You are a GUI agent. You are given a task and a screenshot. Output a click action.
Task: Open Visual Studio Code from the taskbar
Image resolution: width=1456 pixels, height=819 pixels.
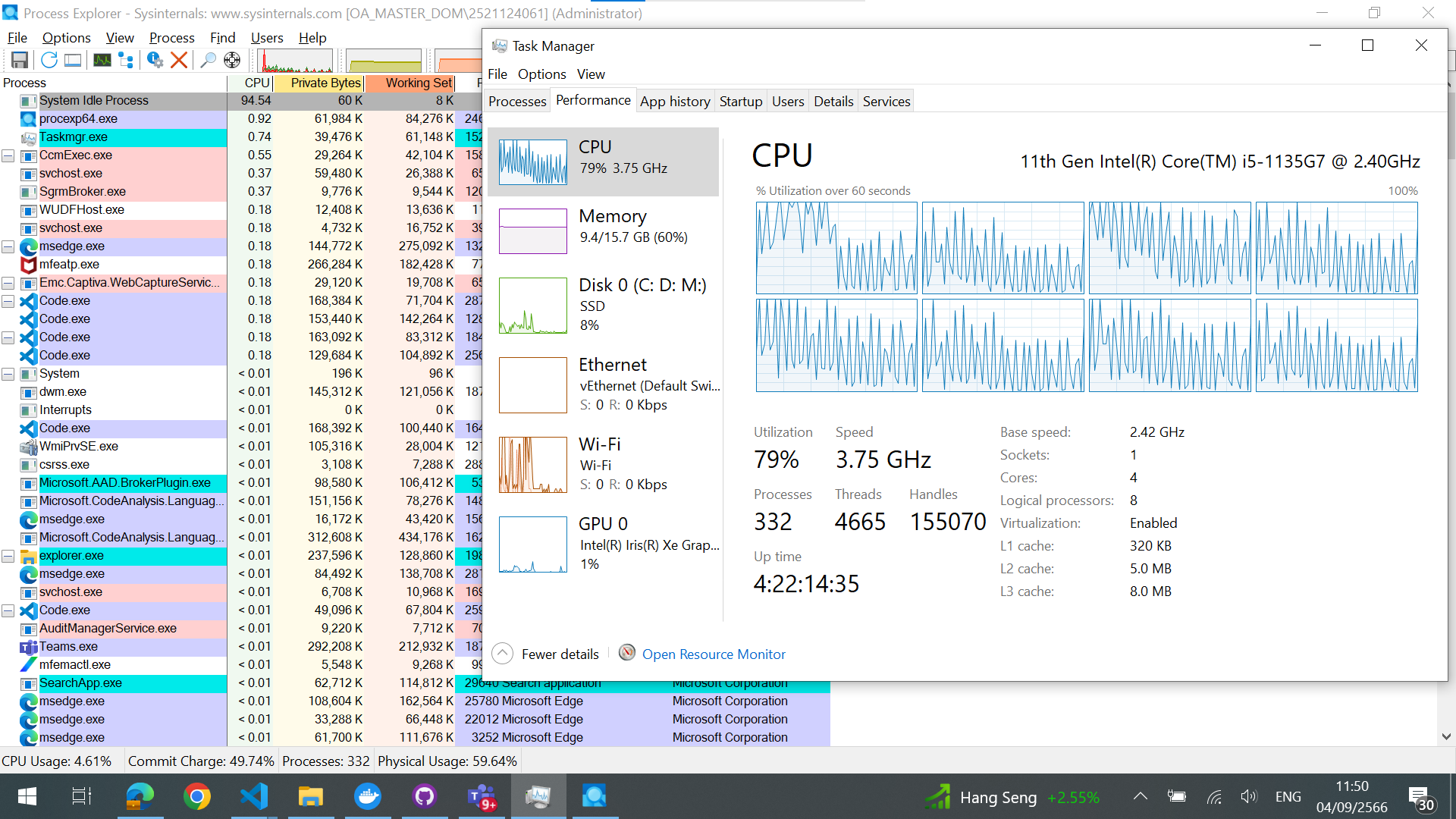254,796
